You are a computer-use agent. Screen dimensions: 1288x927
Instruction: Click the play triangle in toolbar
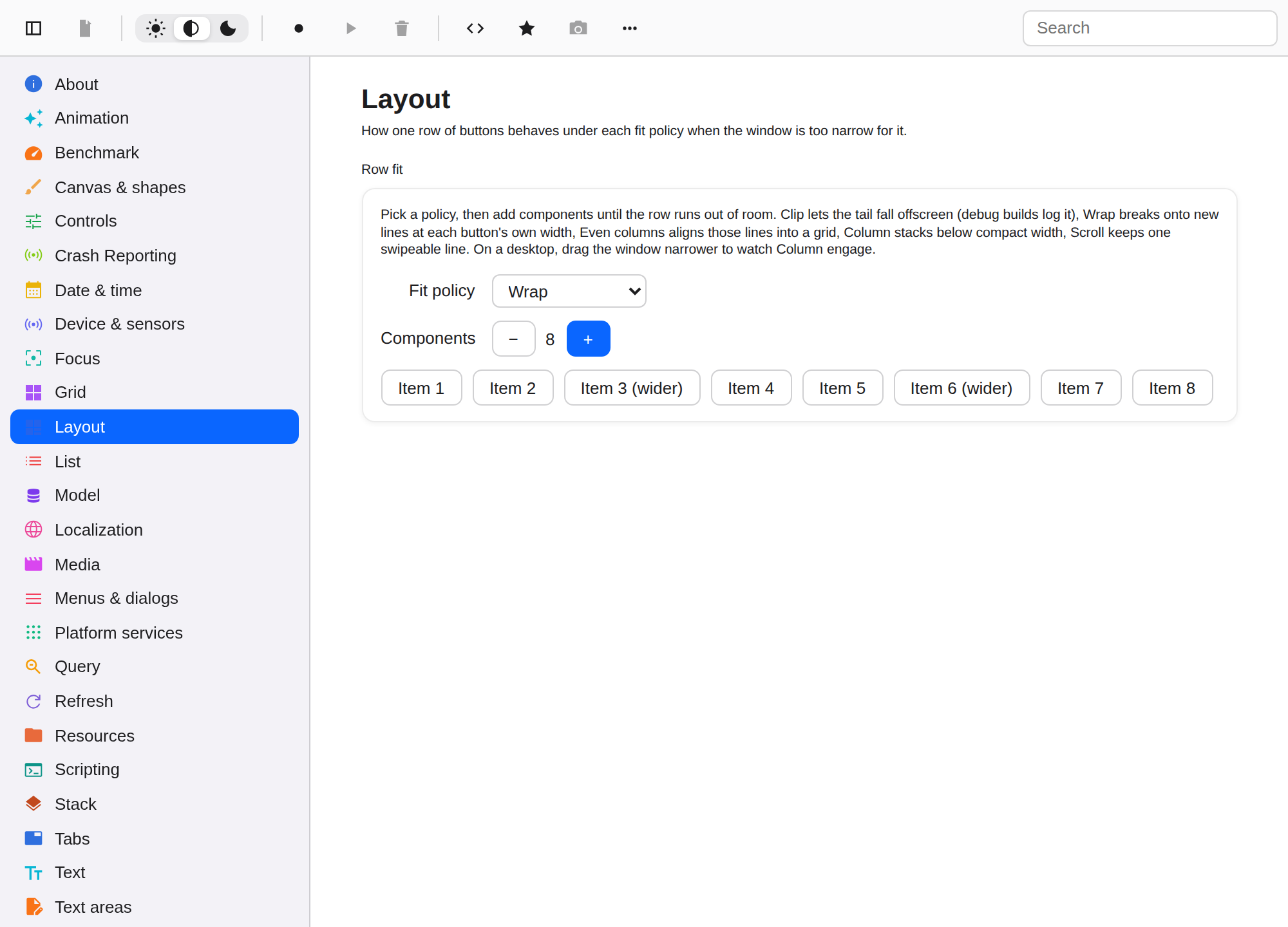click(350, 28)
